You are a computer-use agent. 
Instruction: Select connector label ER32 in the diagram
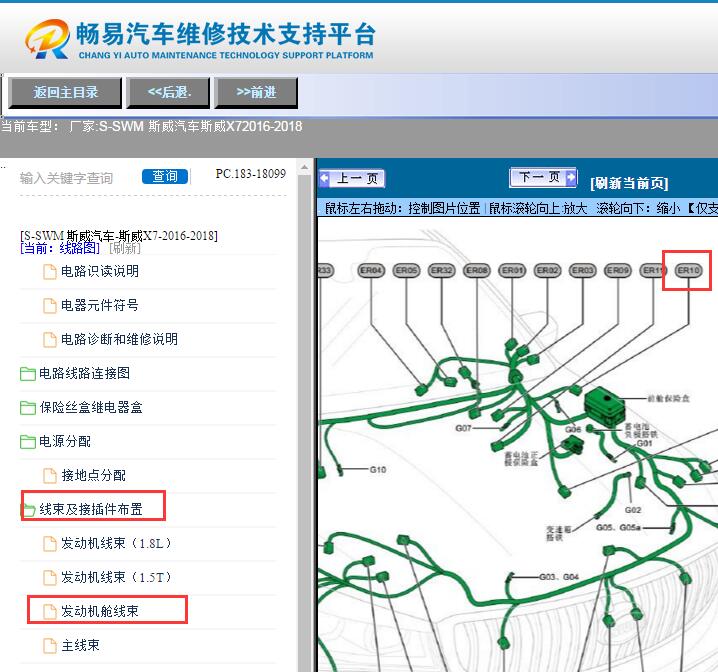click(x=441, y=270)
